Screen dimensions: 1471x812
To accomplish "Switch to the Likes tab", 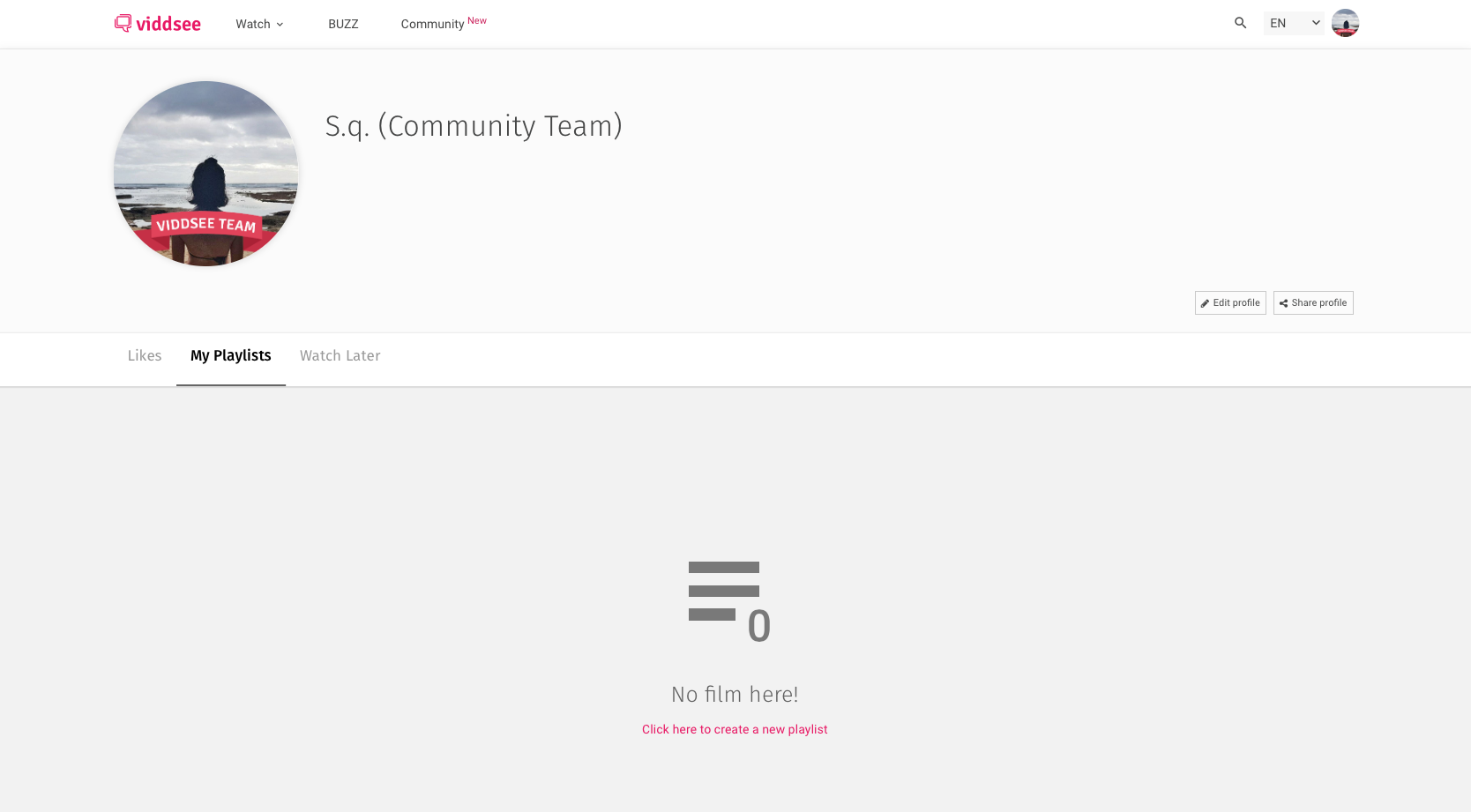I will coord(145,355).
